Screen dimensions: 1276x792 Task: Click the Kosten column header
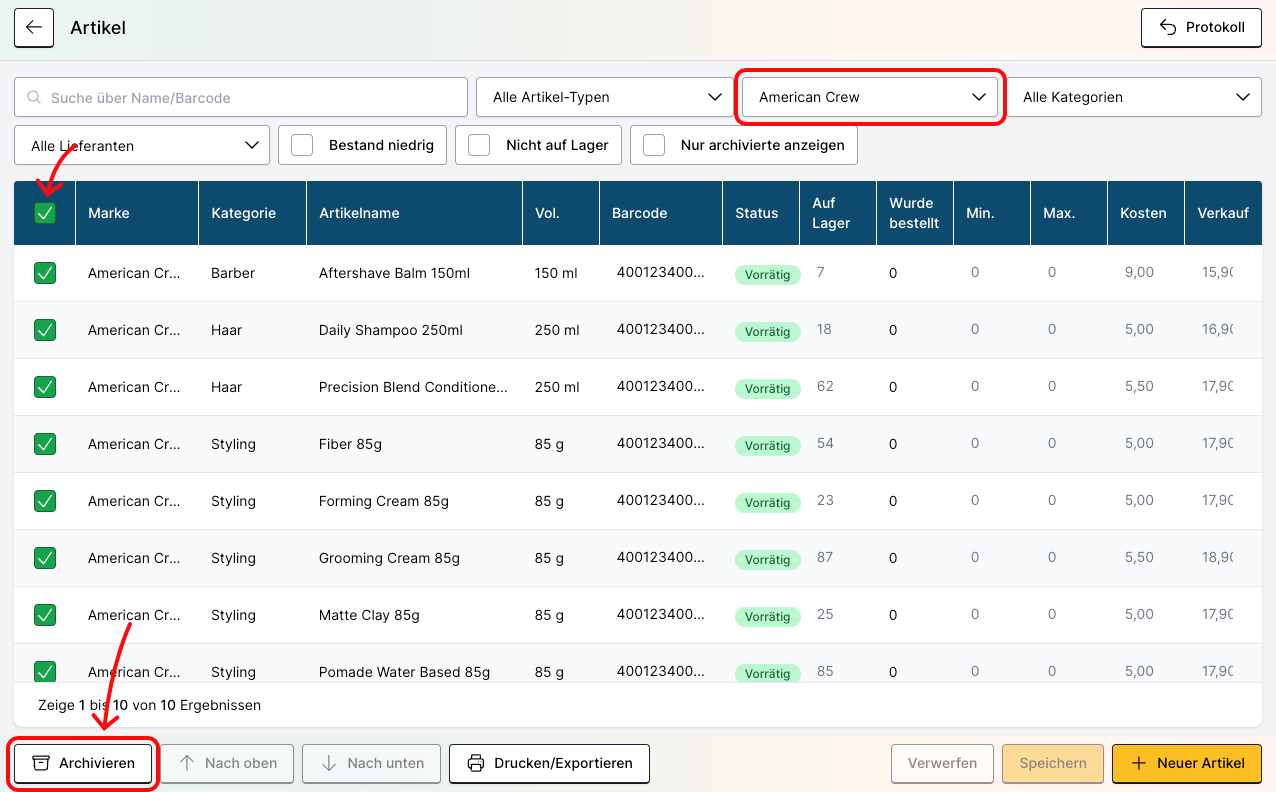[1143, 213]
